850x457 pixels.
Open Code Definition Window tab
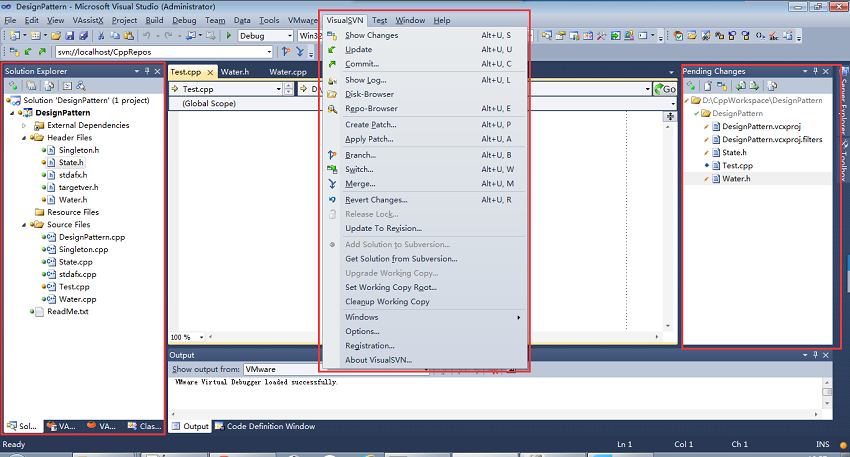[x=265, y=426]
